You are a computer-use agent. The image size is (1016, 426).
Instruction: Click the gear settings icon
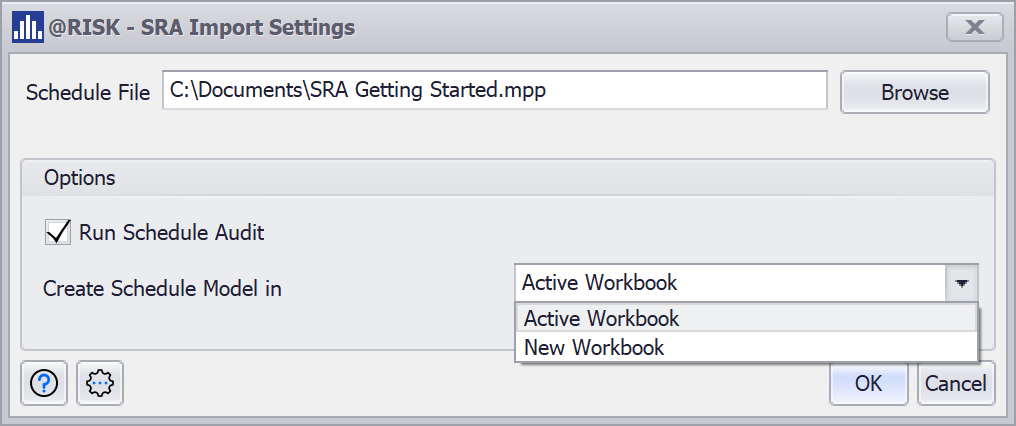point(100,384)
